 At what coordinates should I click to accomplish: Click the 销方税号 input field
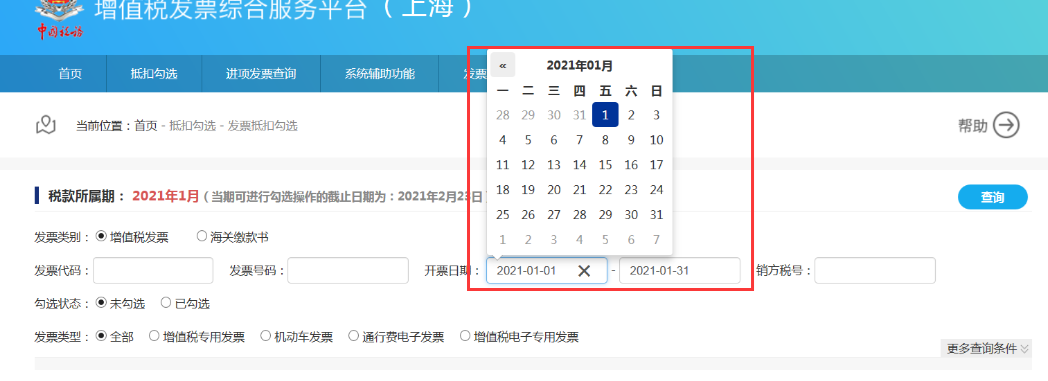pos(875,271)
